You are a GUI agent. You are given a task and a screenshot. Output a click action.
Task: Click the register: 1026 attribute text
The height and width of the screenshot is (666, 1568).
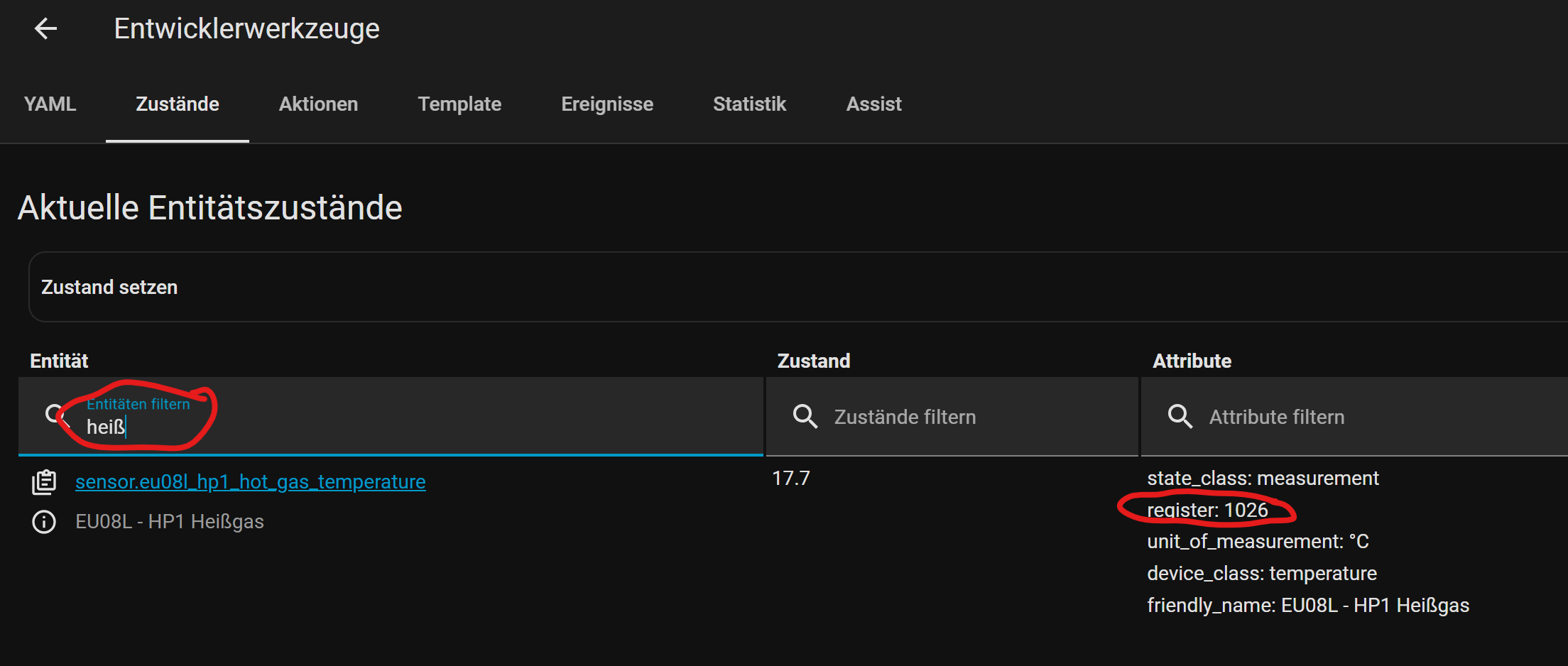(1207, 509)
